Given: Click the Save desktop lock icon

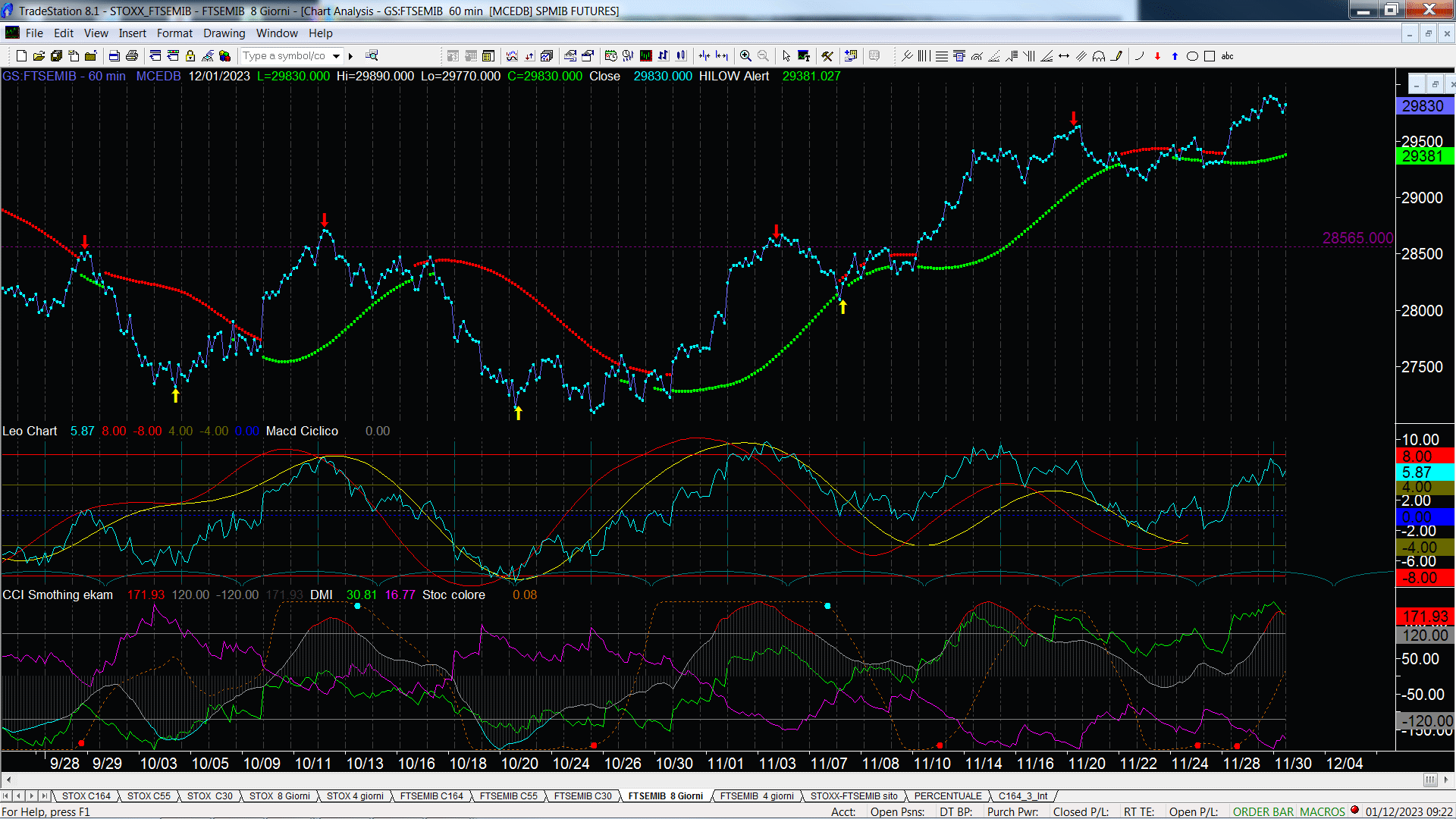Looking at the screenshot, I should pos(190,56).
